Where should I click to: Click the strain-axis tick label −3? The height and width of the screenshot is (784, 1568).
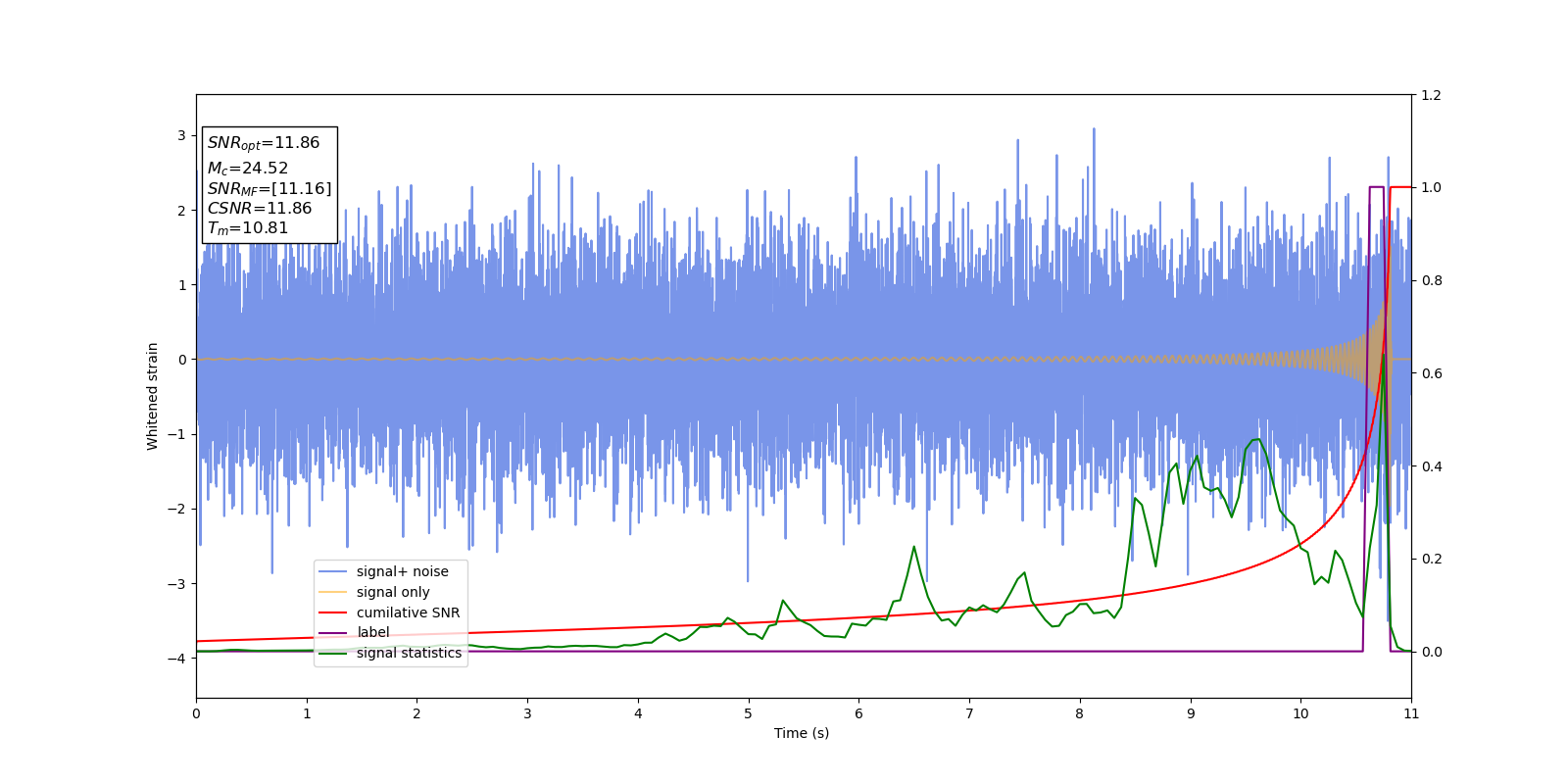(x=176, y=584)
